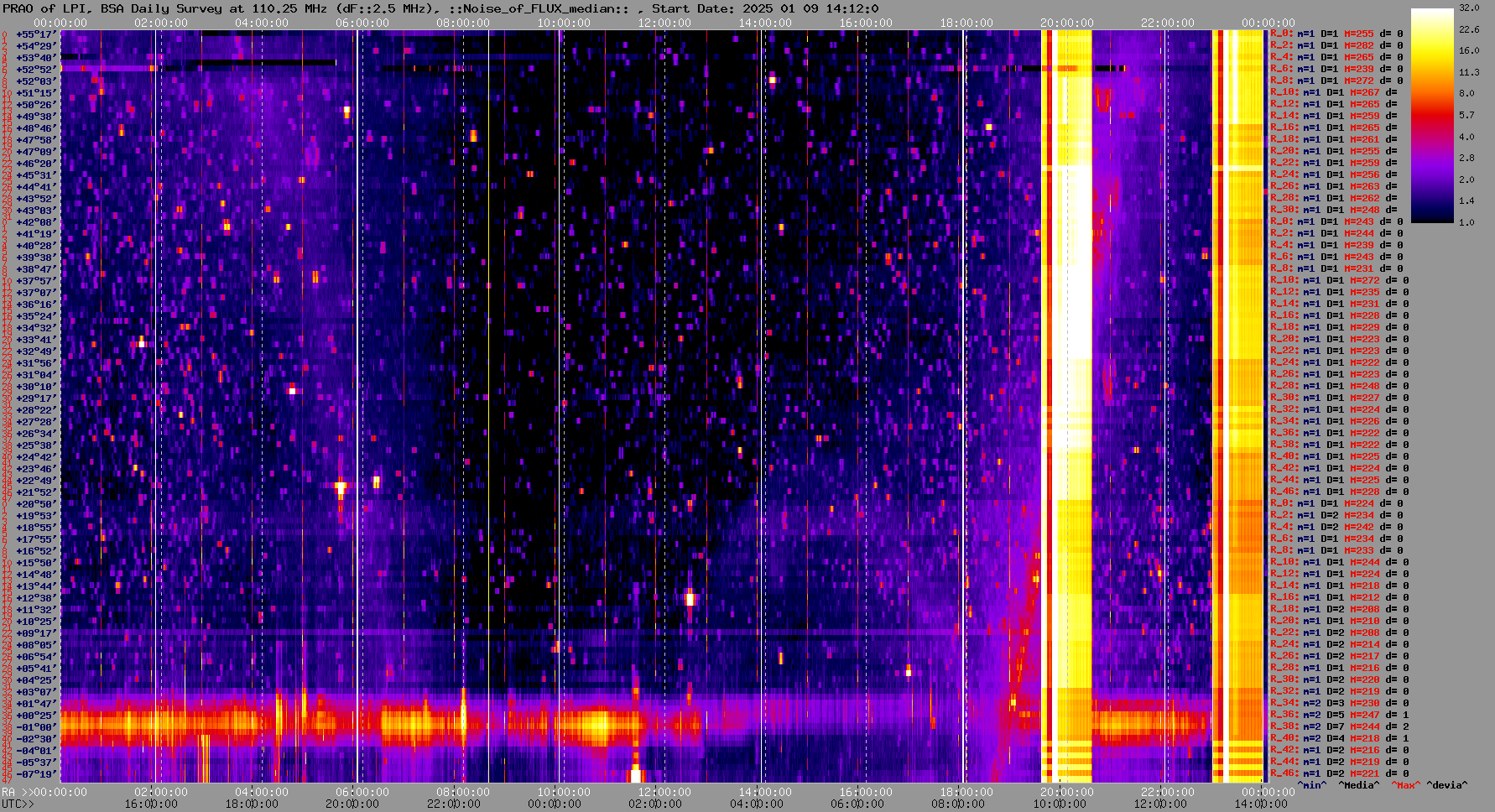Viewport: 1495px width, 812px height.
Task: Select the 16.0 color scale label
Action: [1469, 50]
